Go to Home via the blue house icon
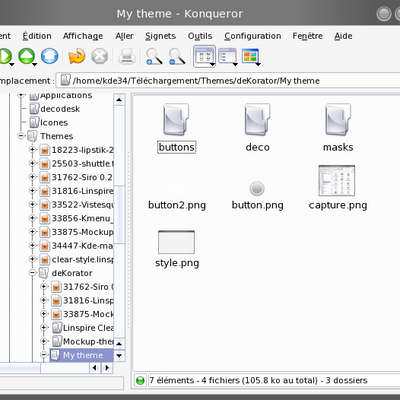The width and height of the screenshot is (400, 400). pos(49,56)
